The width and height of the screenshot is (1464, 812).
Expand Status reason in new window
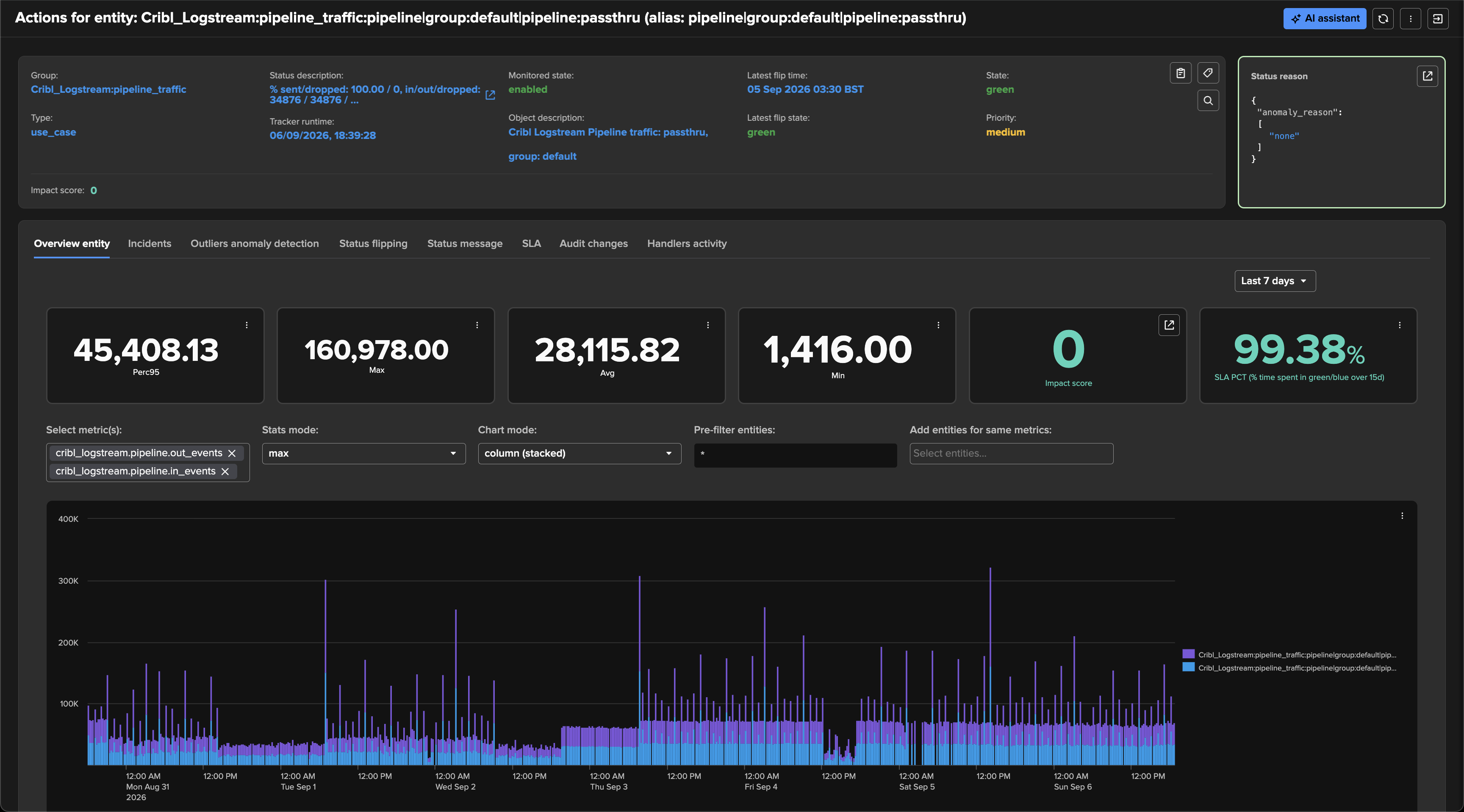[1427, 76]
